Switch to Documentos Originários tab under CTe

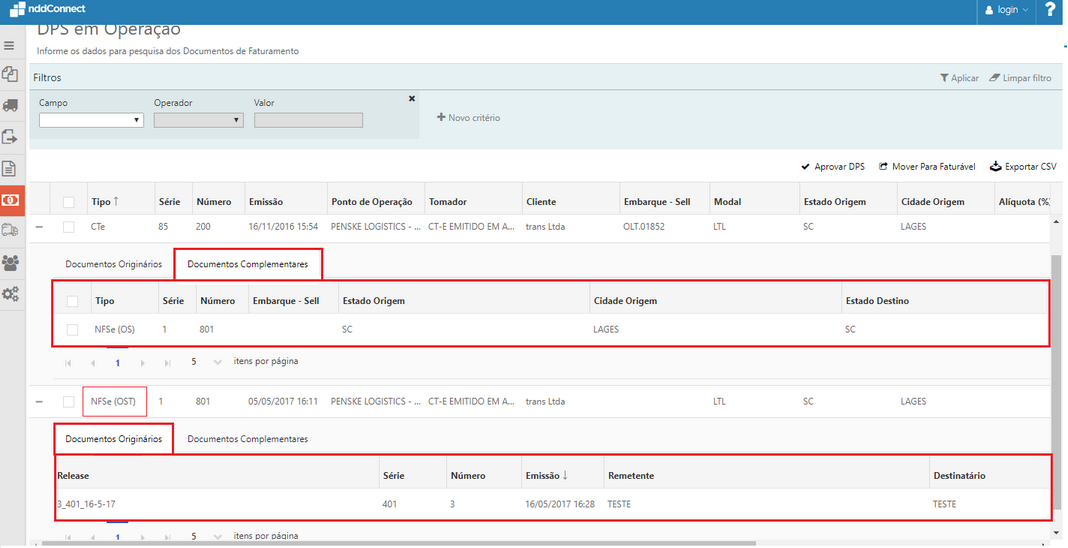click(113, 265)
